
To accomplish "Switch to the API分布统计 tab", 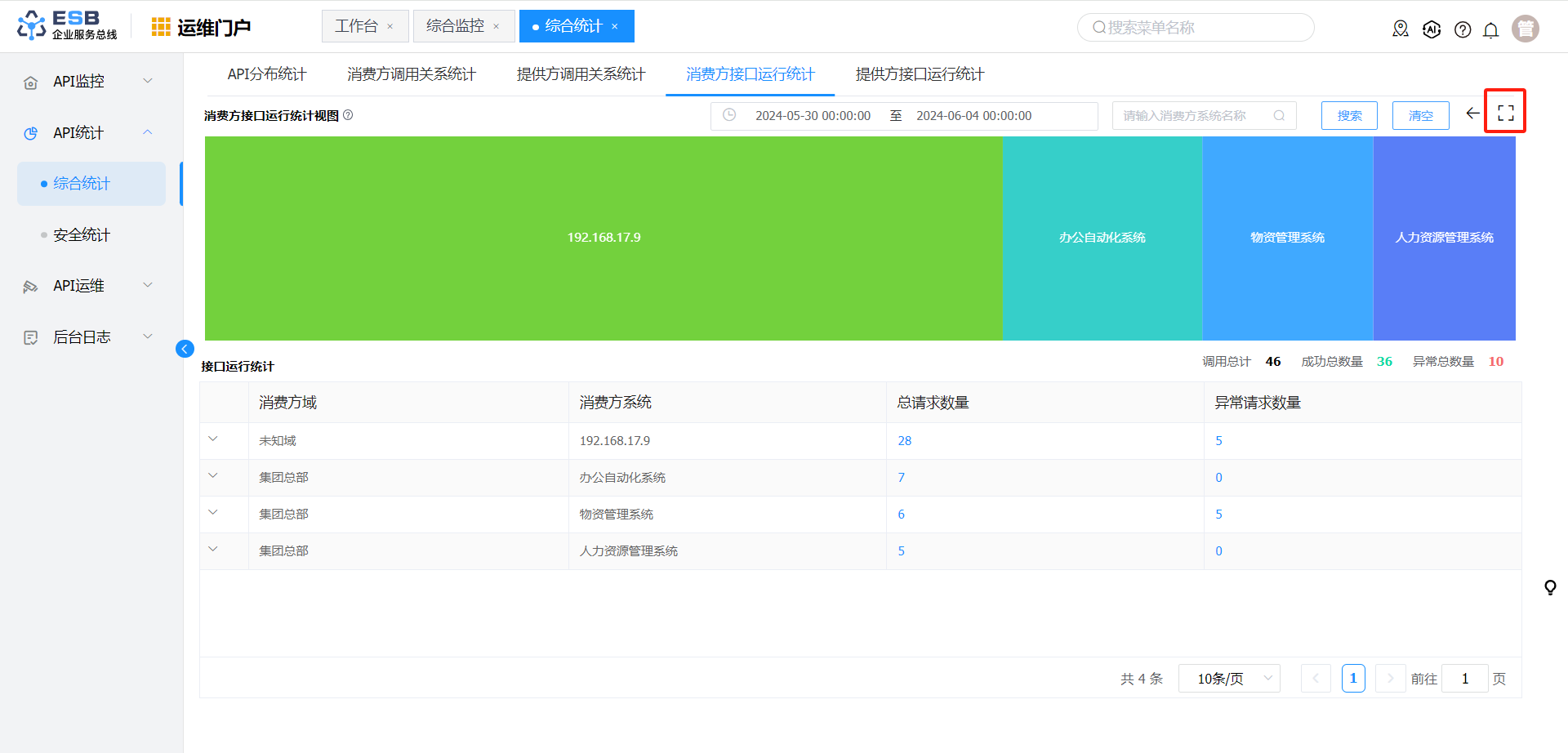I will 266,74.
